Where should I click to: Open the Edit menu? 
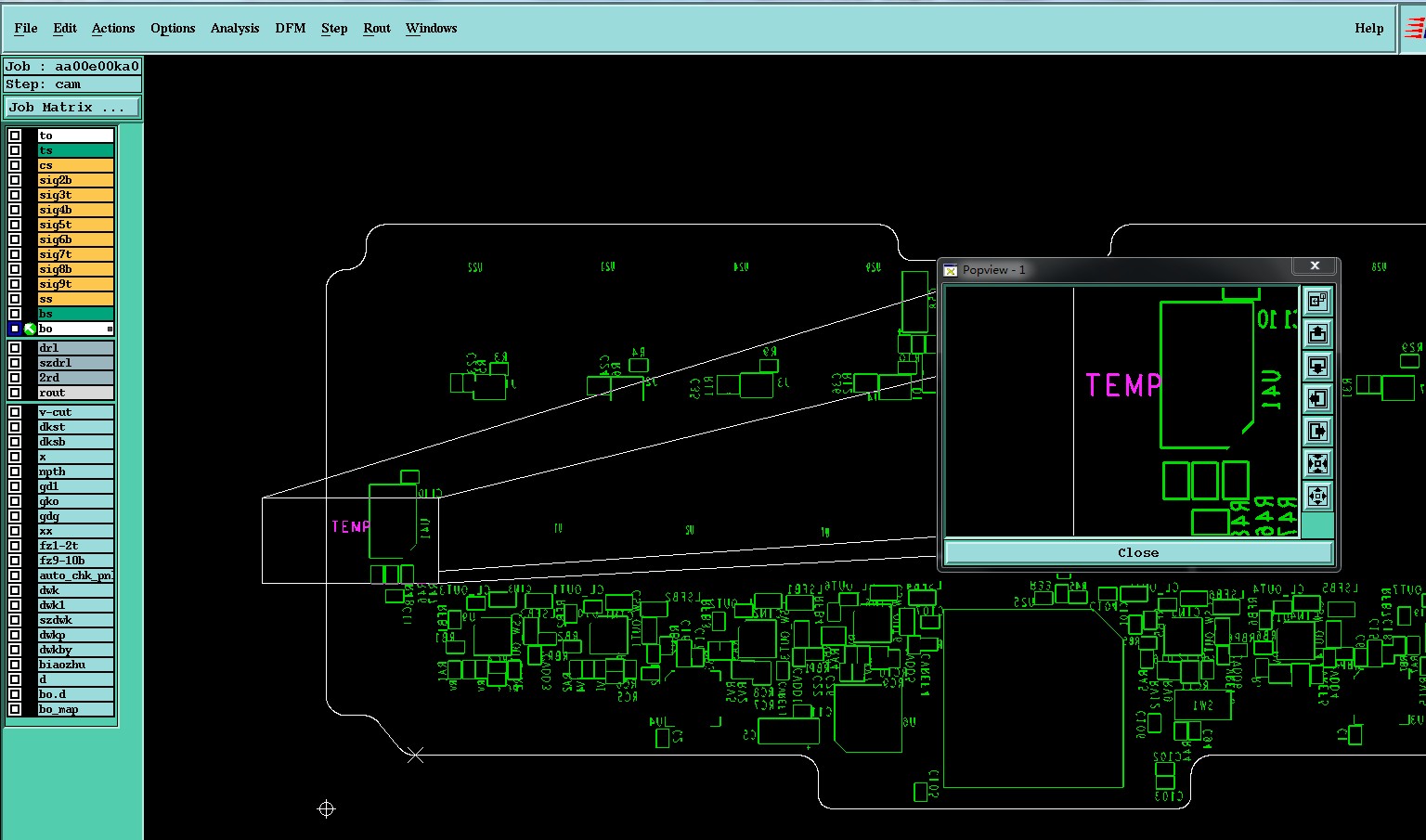tap(65, 28)
